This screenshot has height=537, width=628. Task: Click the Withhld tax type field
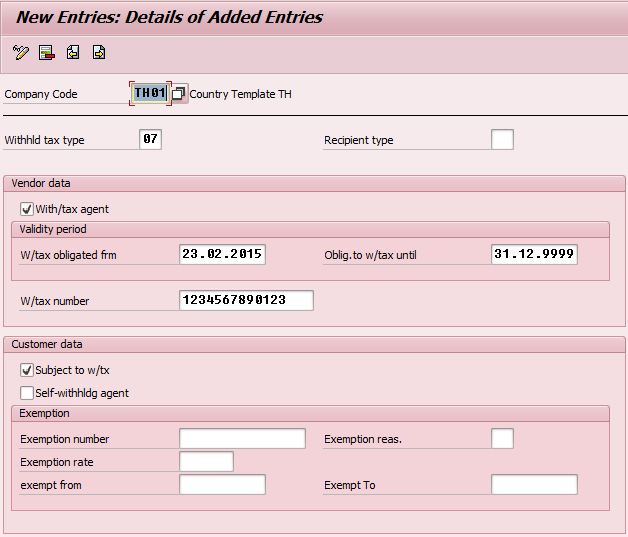pos(151,139)
